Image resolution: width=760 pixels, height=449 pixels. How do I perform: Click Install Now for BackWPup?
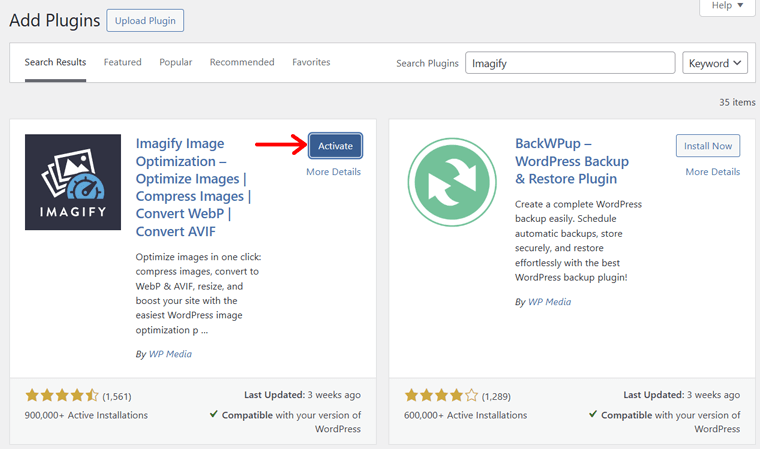708,145
